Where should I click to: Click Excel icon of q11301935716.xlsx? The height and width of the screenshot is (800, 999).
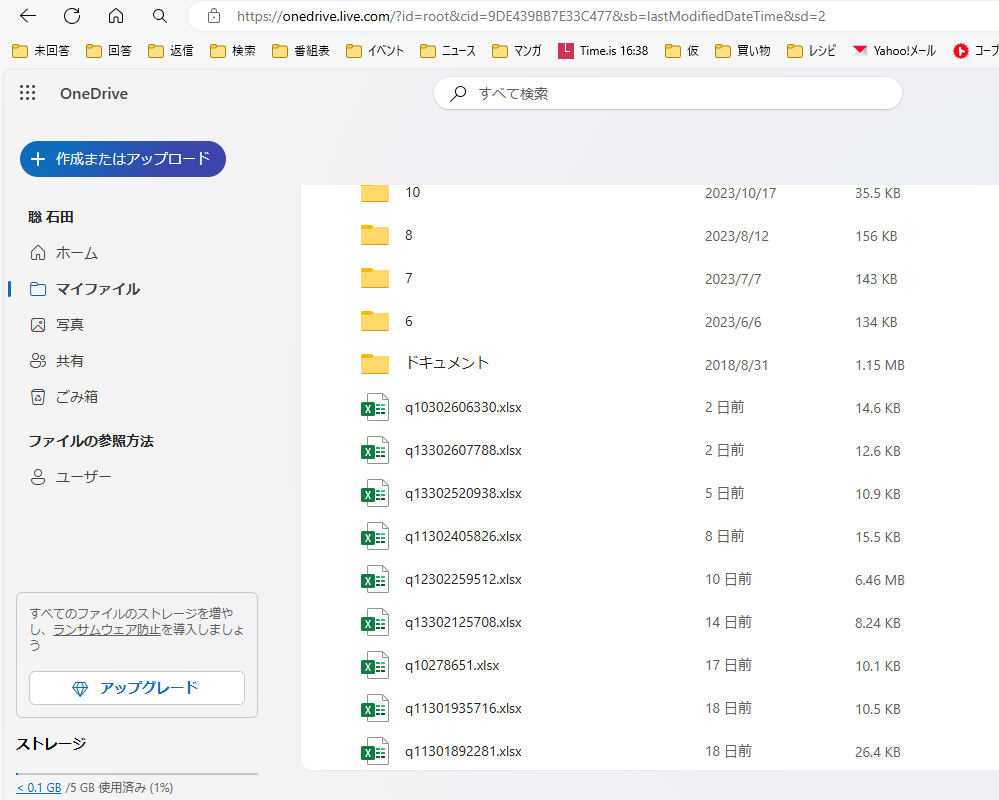(x=375, y=708)
